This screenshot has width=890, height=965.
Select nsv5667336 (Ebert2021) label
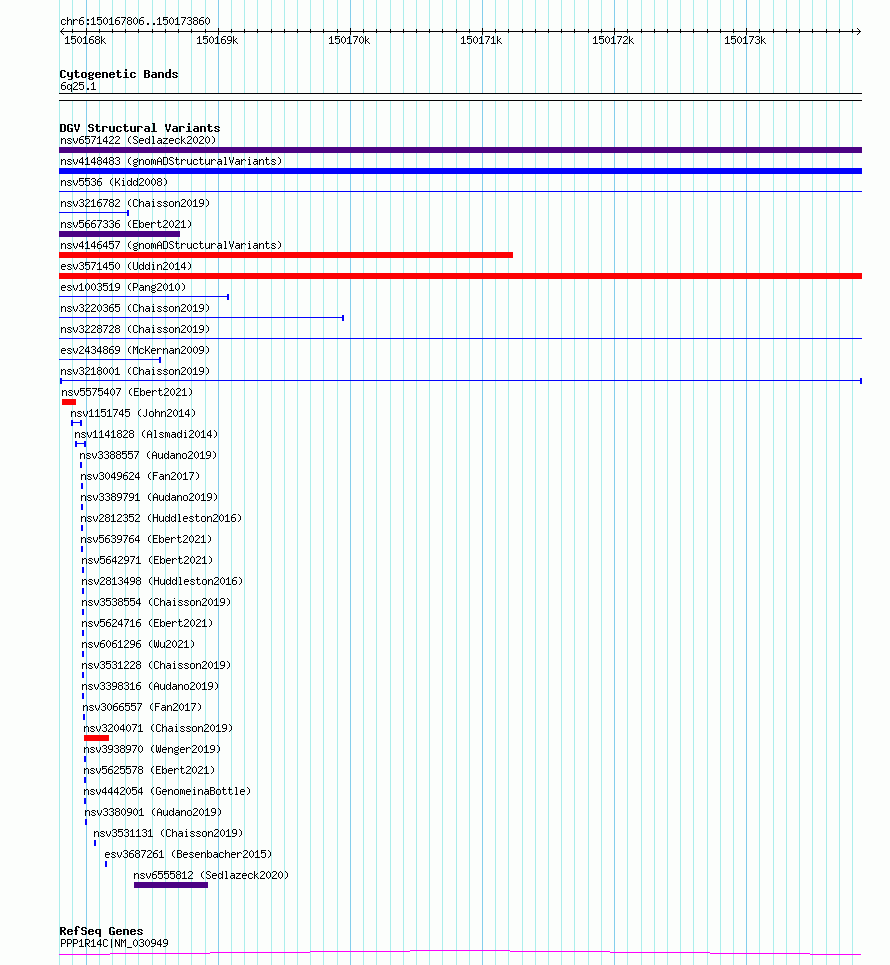126,224
